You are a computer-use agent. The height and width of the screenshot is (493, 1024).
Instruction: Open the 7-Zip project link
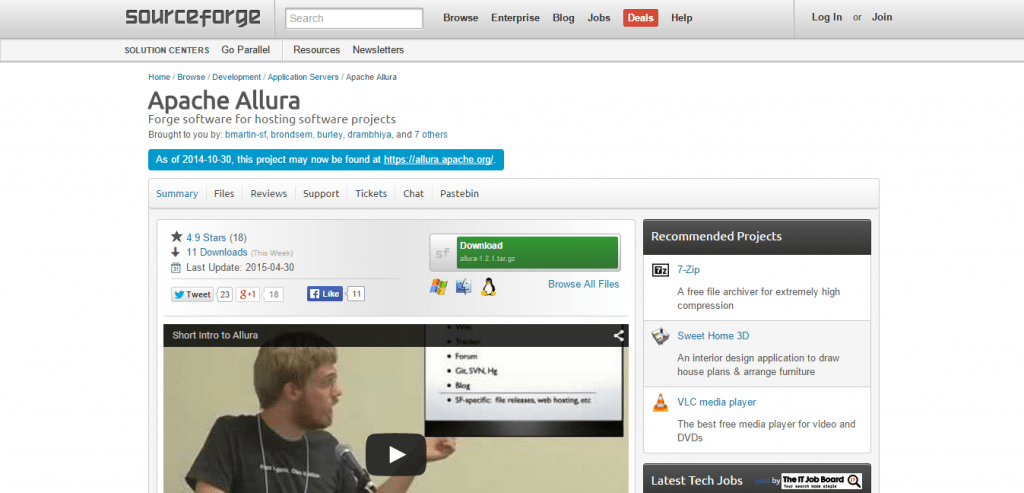pyautogui.click(x=688, y=269)
